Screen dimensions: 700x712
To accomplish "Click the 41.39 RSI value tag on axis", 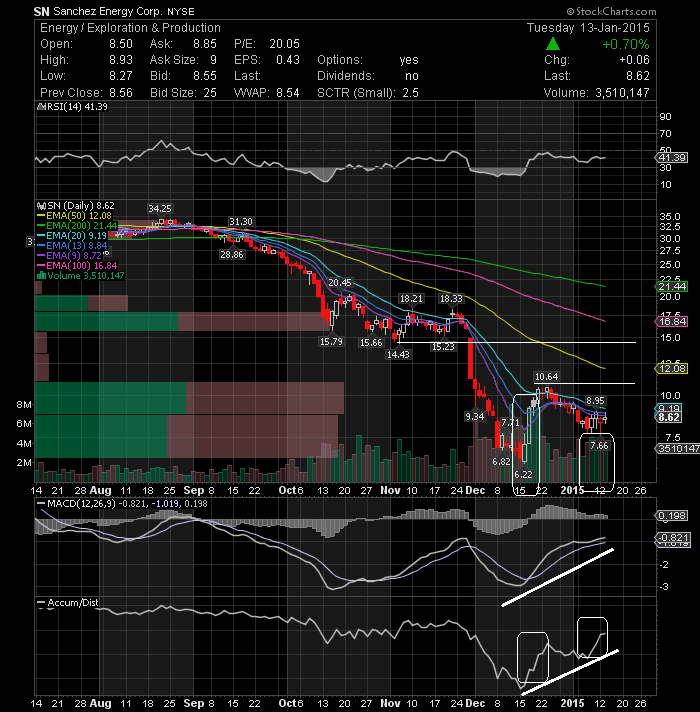I will tap(672, 158).
